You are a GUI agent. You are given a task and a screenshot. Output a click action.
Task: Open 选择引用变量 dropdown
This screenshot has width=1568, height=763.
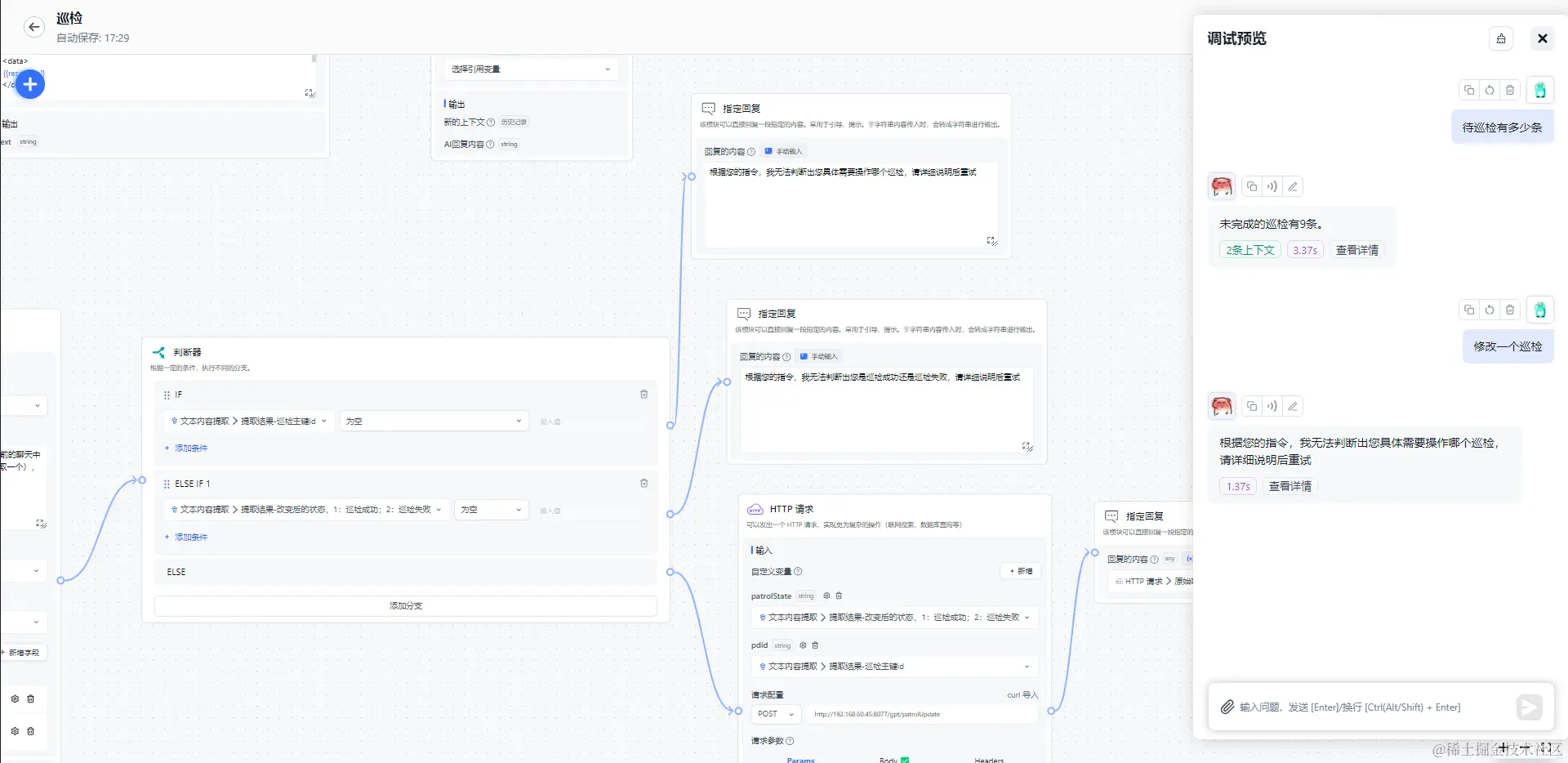531,69
